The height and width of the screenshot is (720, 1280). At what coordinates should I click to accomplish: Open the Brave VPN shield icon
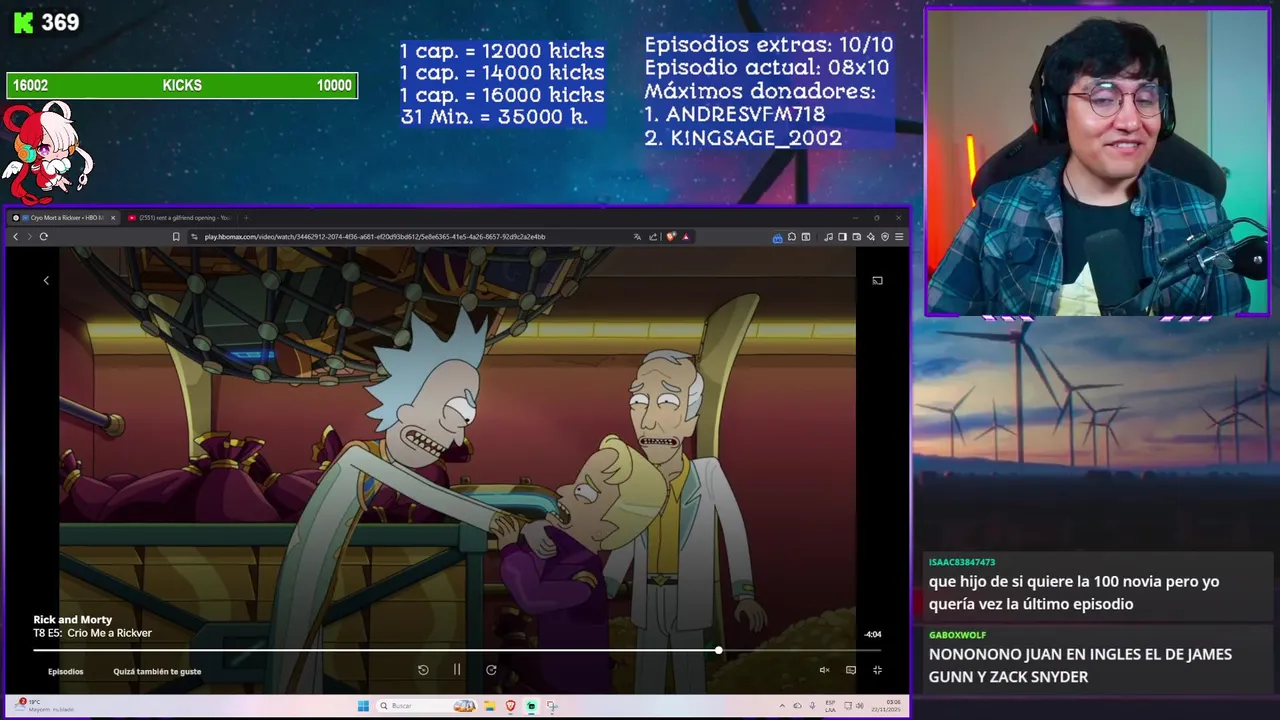[x=885, y=237]
